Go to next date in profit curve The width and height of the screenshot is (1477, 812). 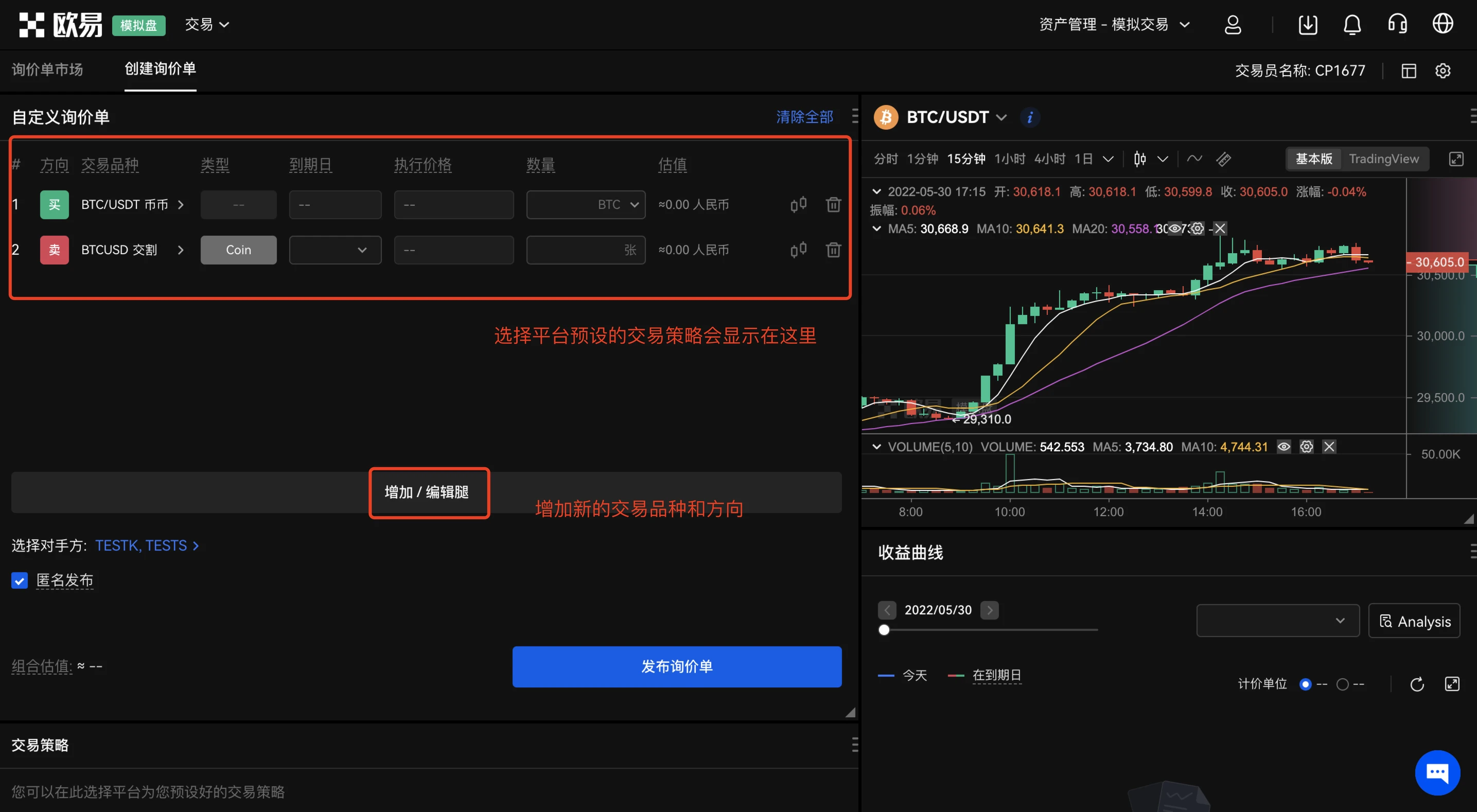click(989, 610)
